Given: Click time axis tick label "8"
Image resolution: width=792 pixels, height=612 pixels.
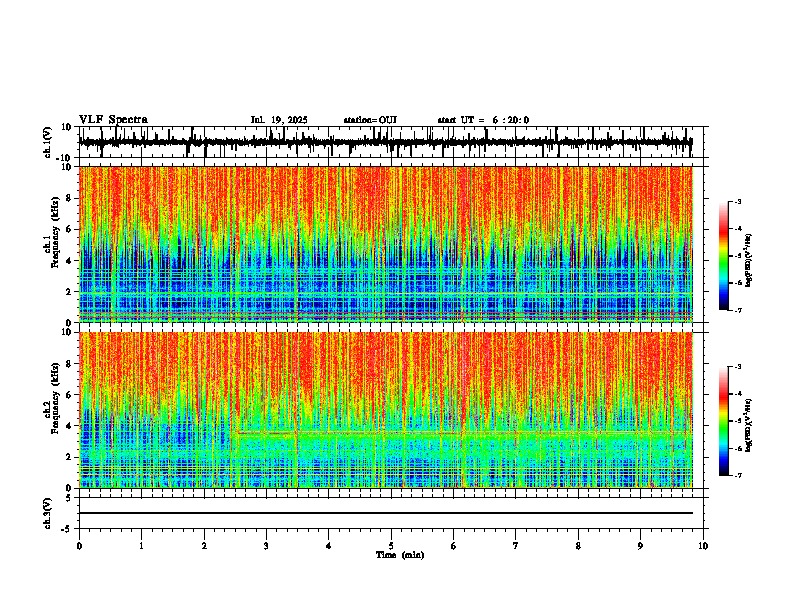Looking at the screenshot, I should (578, 546).
